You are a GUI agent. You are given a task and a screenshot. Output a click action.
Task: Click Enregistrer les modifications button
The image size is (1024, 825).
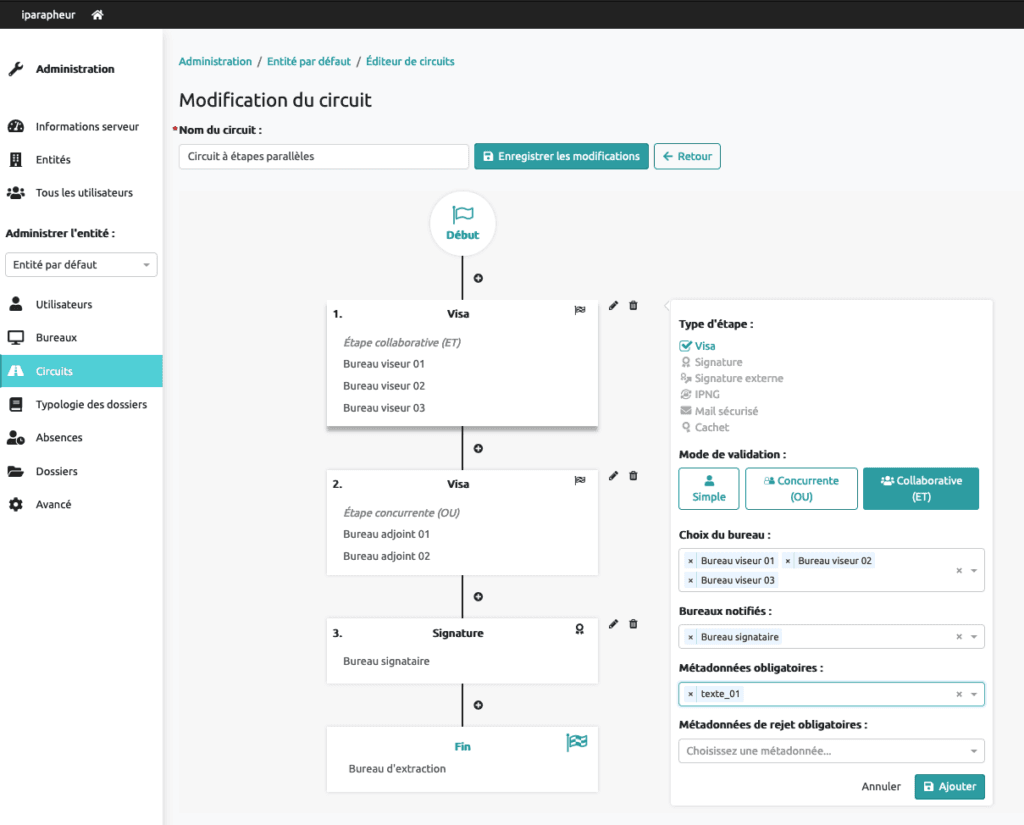(x=561, y=157)
